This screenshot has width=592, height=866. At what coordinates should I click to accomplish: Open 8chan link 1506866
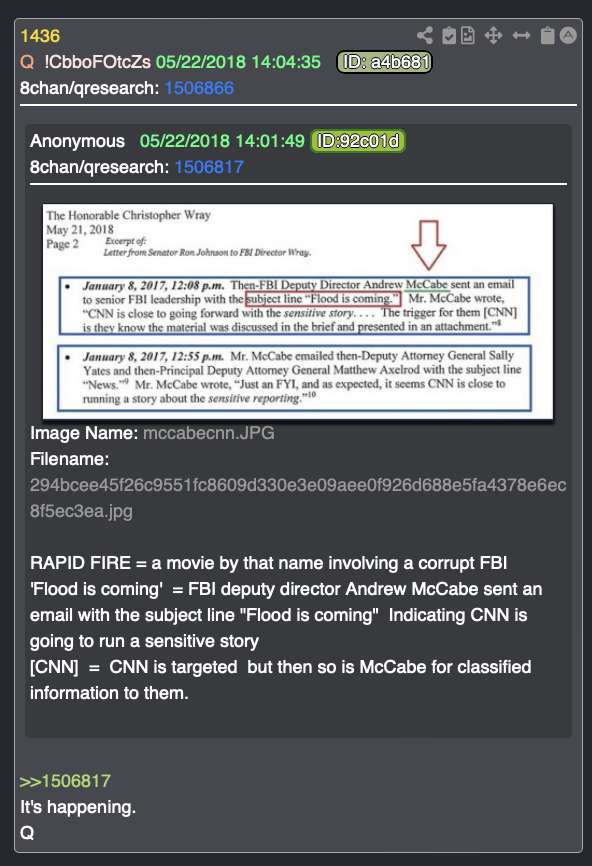pyautogui.click(x=199, y=88)
